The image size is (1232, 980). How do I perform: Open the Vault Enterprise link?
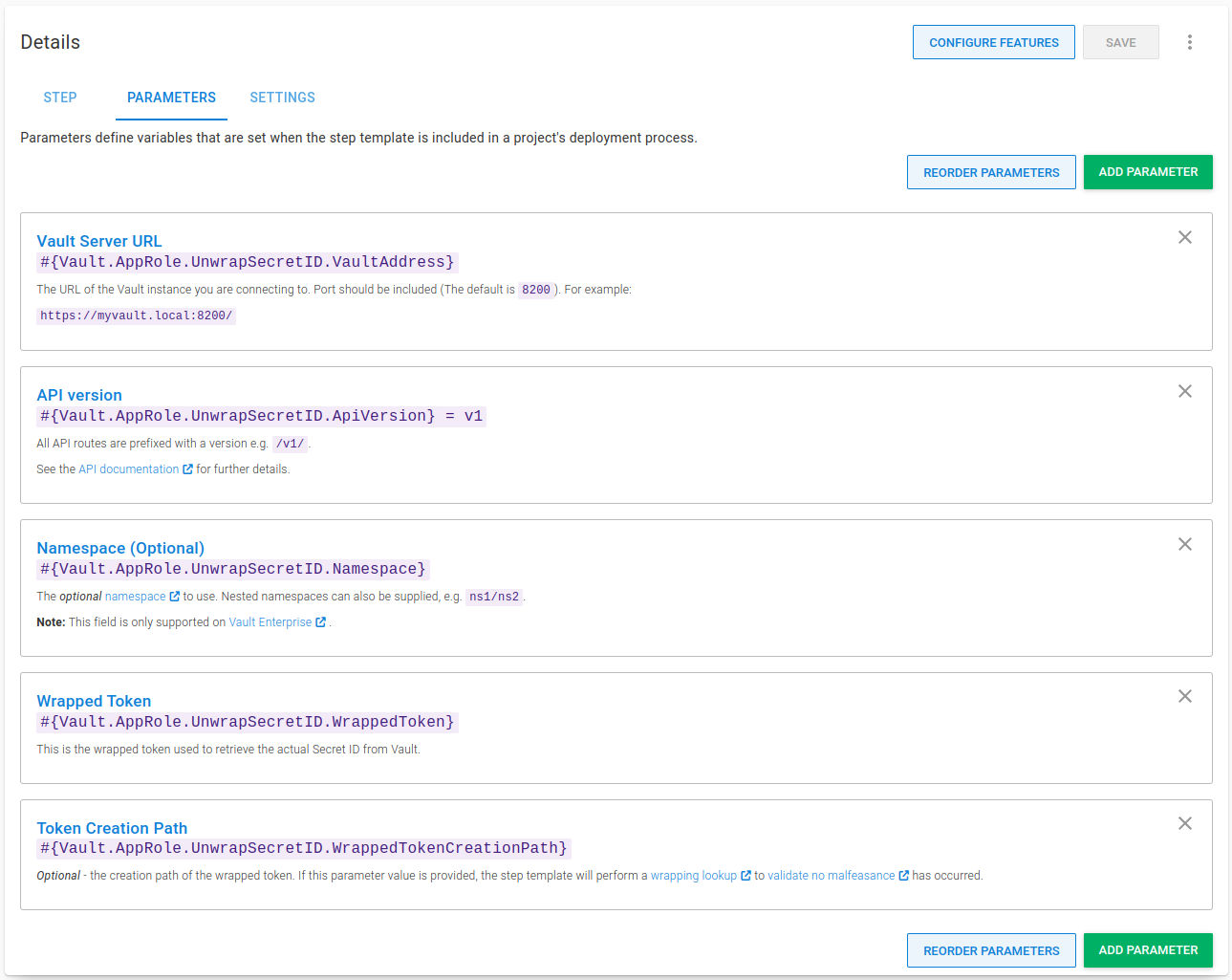[270, 622]
